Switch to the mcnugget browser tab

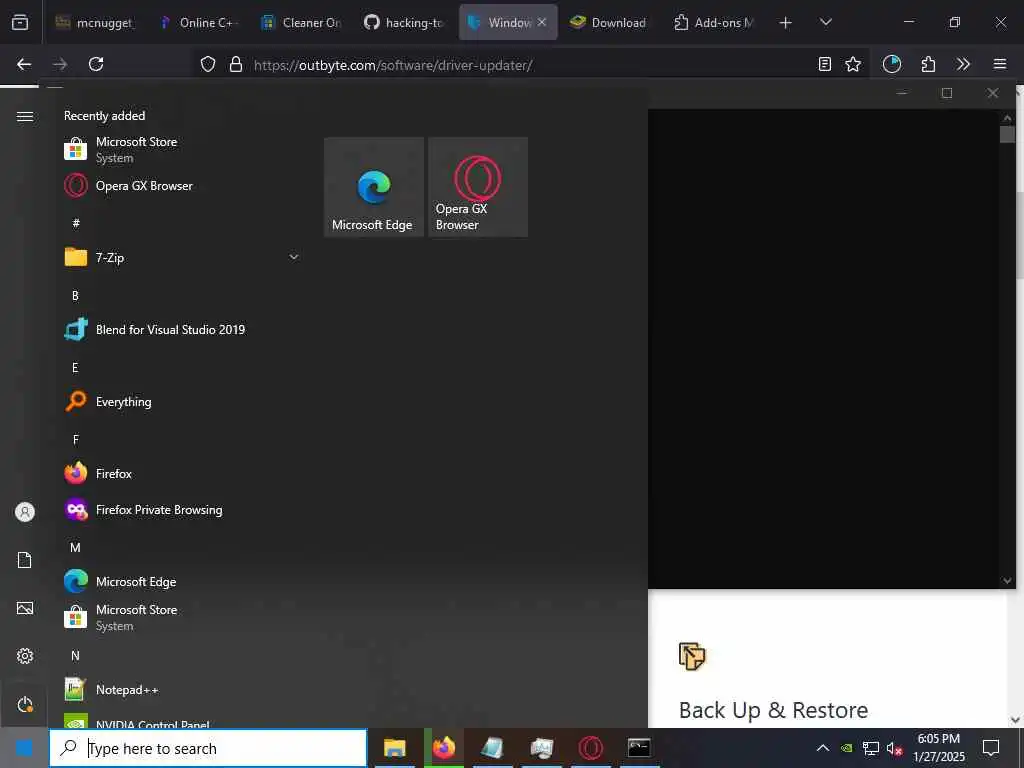(95, 22)
